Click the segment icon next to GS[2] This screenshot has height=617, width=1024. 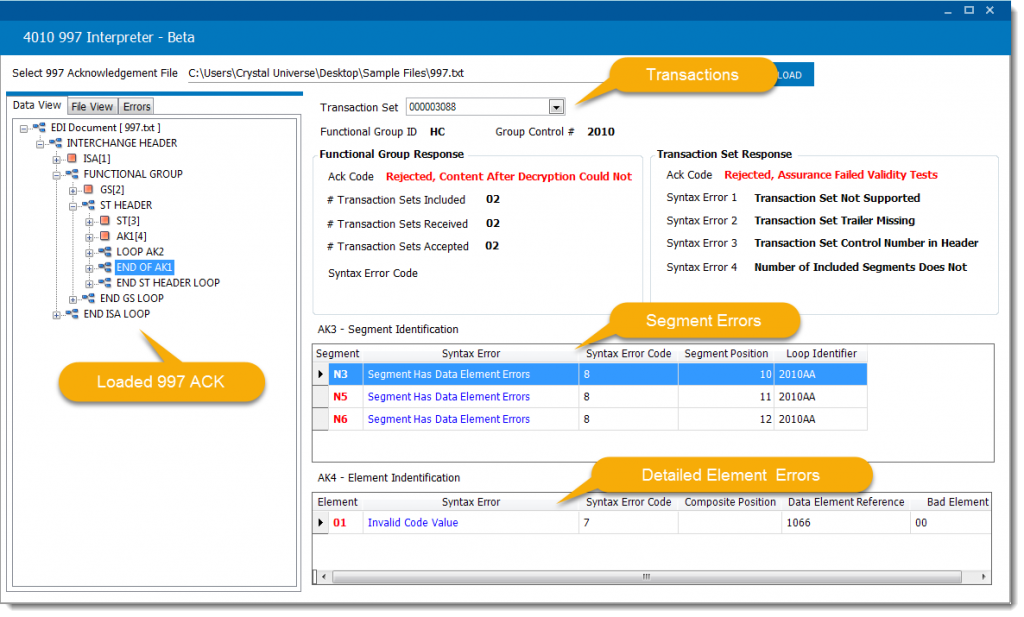point(87,190)
